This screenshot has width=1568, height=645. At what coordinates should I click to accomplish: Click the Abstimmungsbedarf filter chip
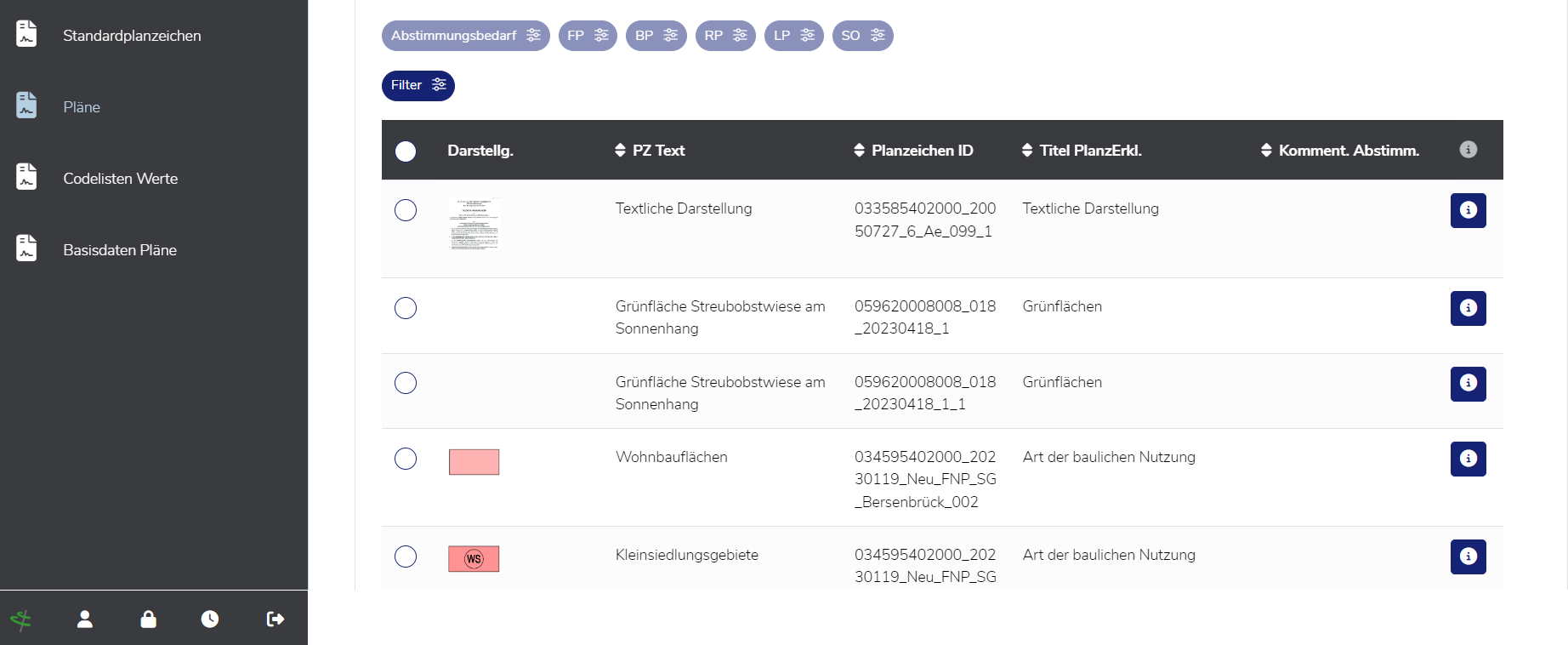coord(465,36)
